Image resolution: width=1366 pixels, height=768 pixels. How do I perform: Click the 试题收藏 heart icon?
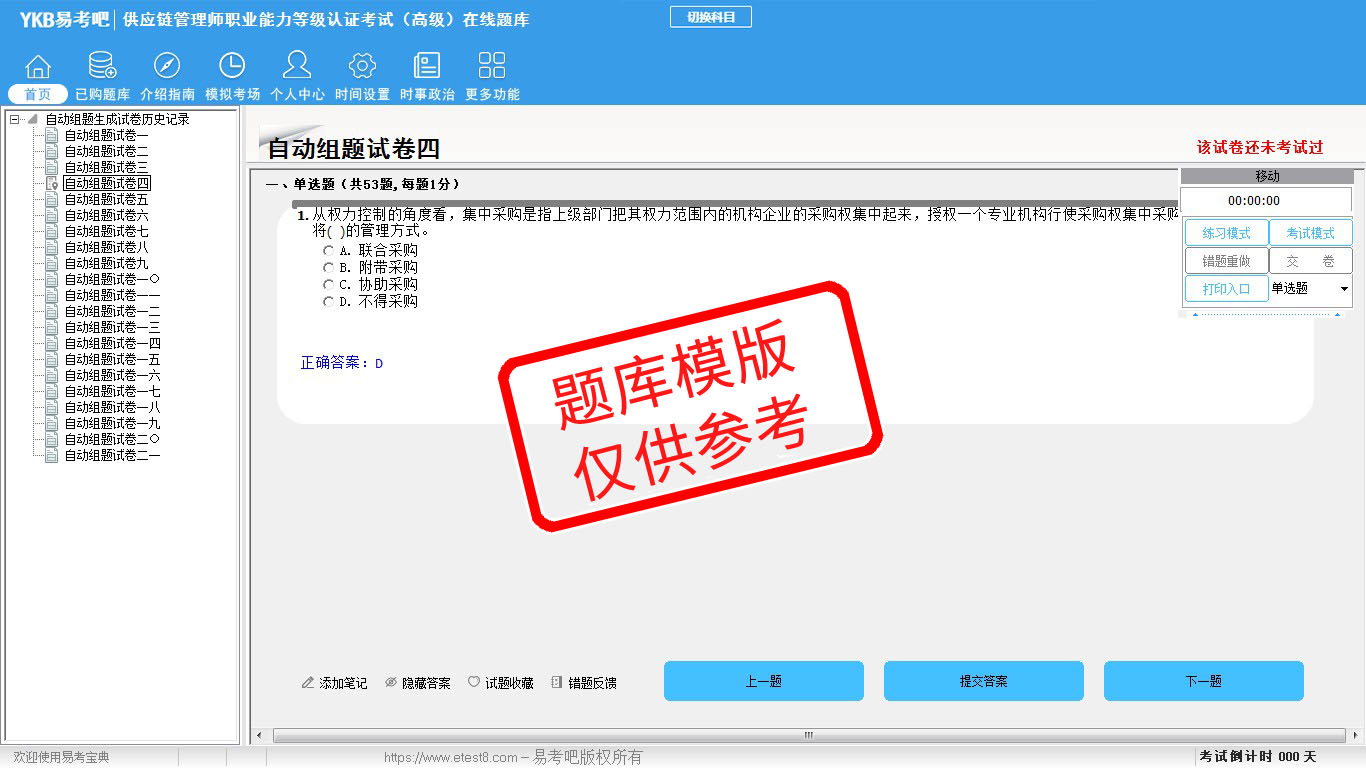474,682
